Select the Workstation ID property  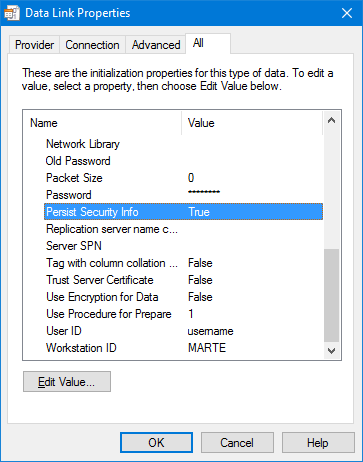183,348
